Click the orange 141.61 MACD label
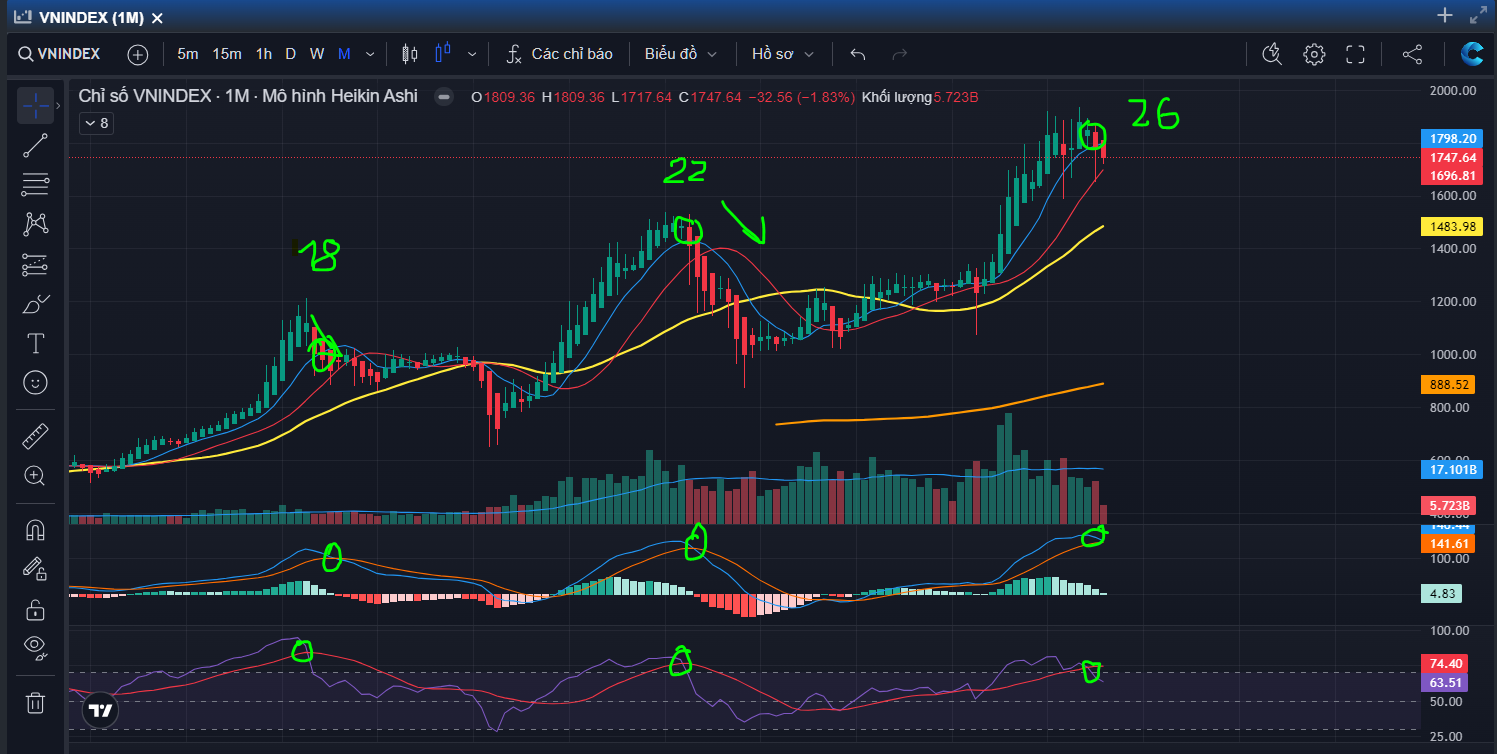Image resolution: width=1497 pixels, height=754 pixels. (x=1448, y=544)
